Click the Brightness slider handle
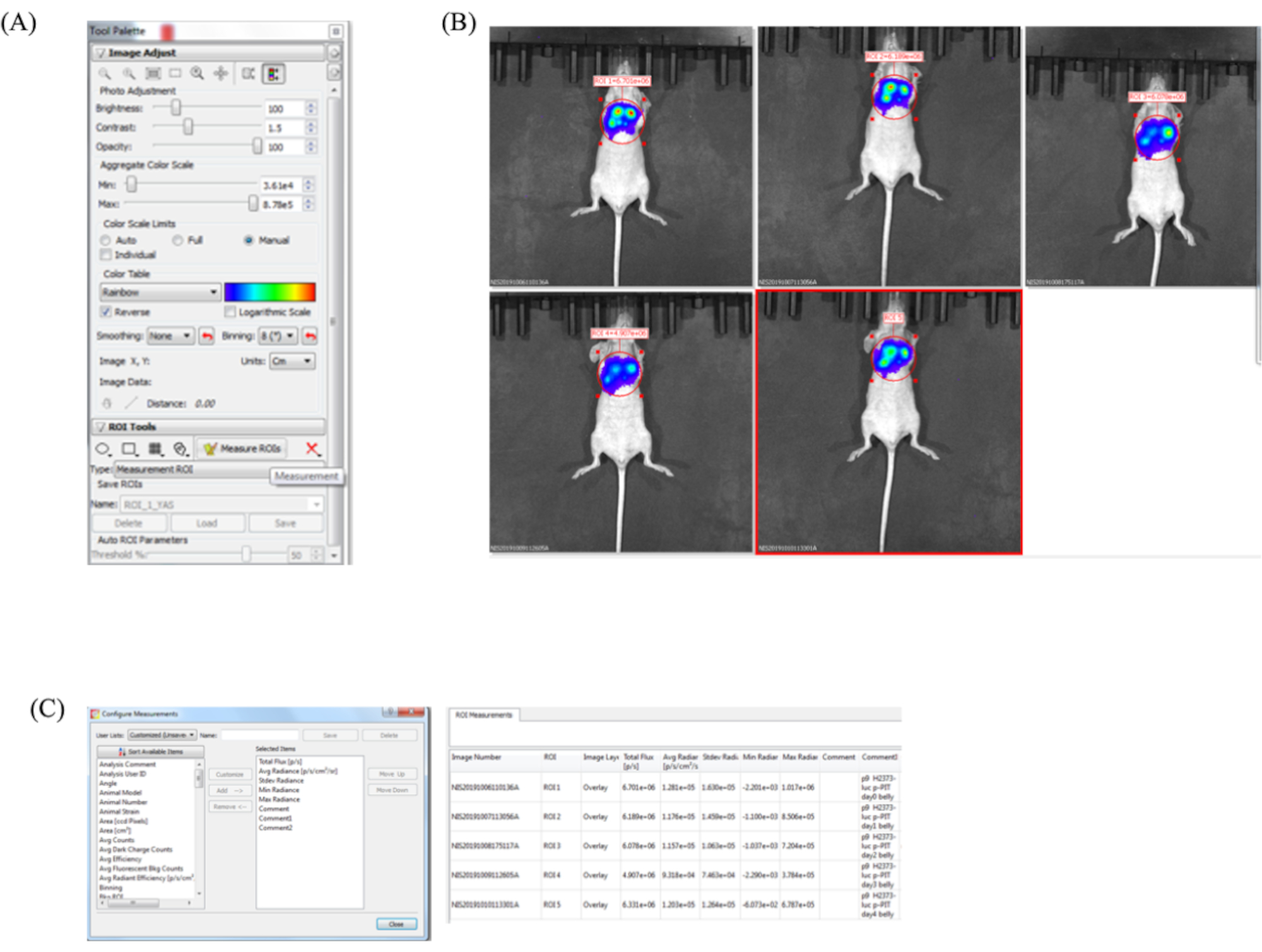The width and height of the screenshot is (1262, 952). click(x=176, y=108)
